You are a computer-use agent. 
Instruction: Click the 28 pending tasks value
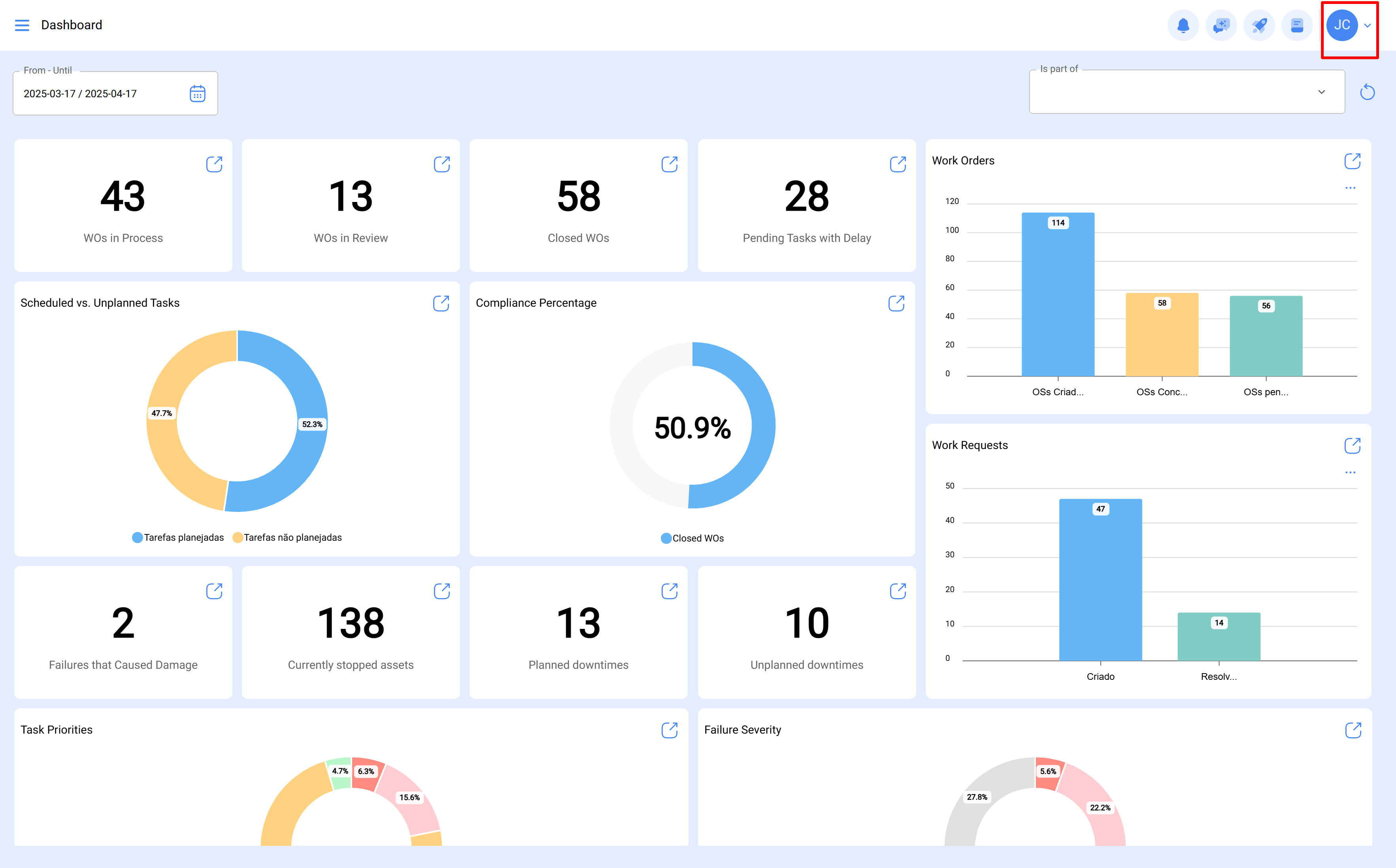806,196
